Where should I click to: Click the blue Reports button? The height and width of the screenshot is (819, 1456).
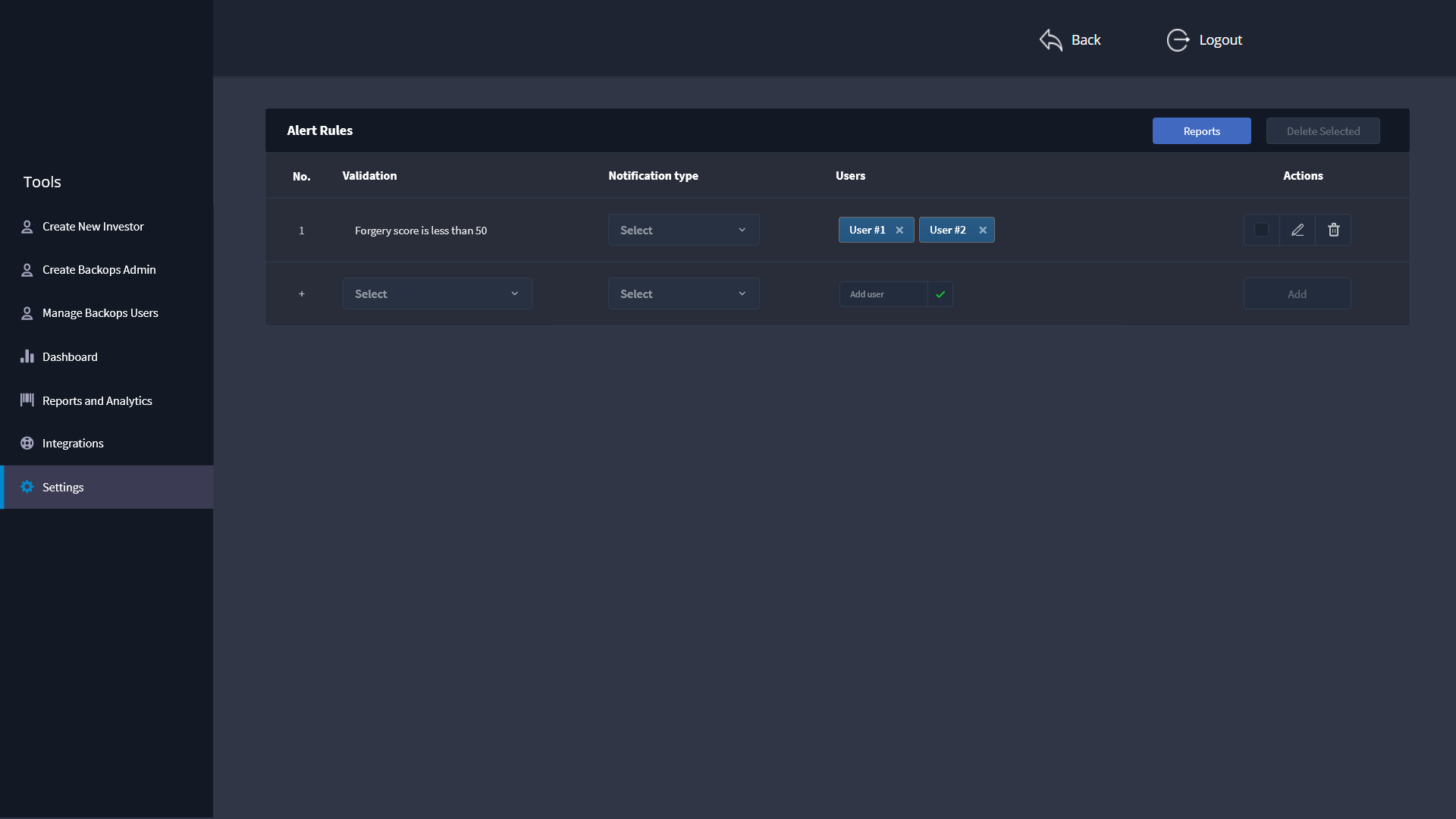[x=1201, y=130]
